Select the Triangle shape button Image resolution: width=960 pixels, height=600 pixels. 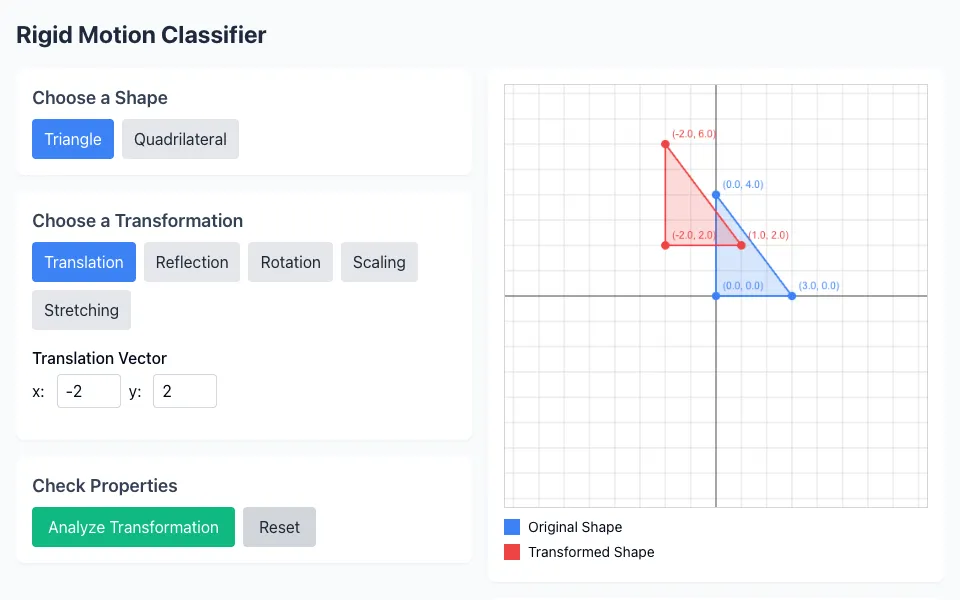click(x=73, y=139)
